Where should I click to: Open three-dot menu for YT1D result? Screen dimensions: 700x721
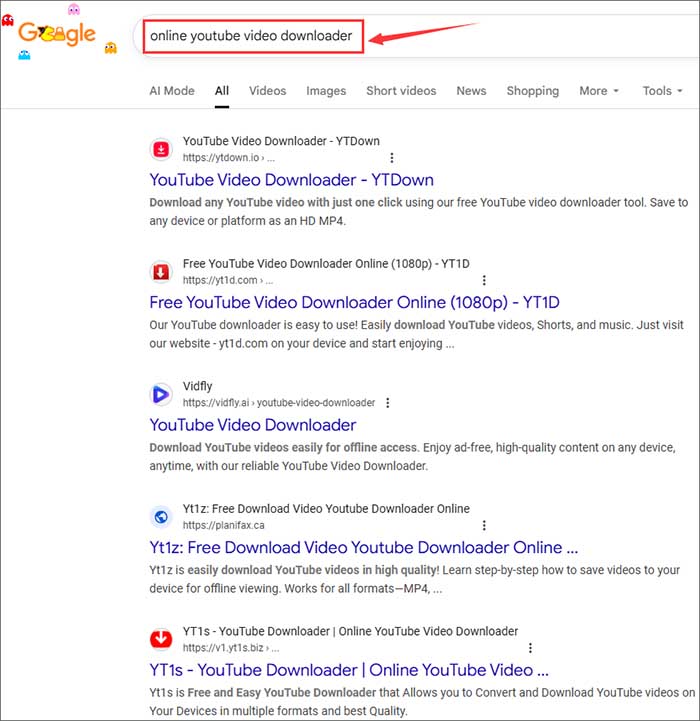point(484,280)
